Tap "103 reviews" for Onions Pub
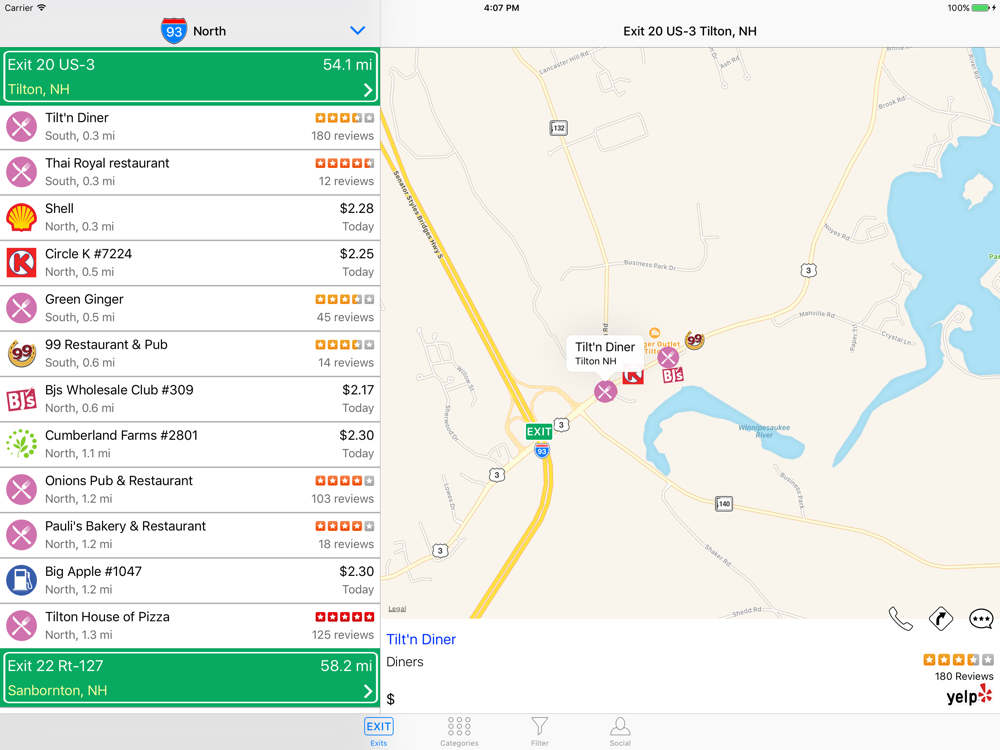This screenshot has height=750, width=1000. point(342,499)
